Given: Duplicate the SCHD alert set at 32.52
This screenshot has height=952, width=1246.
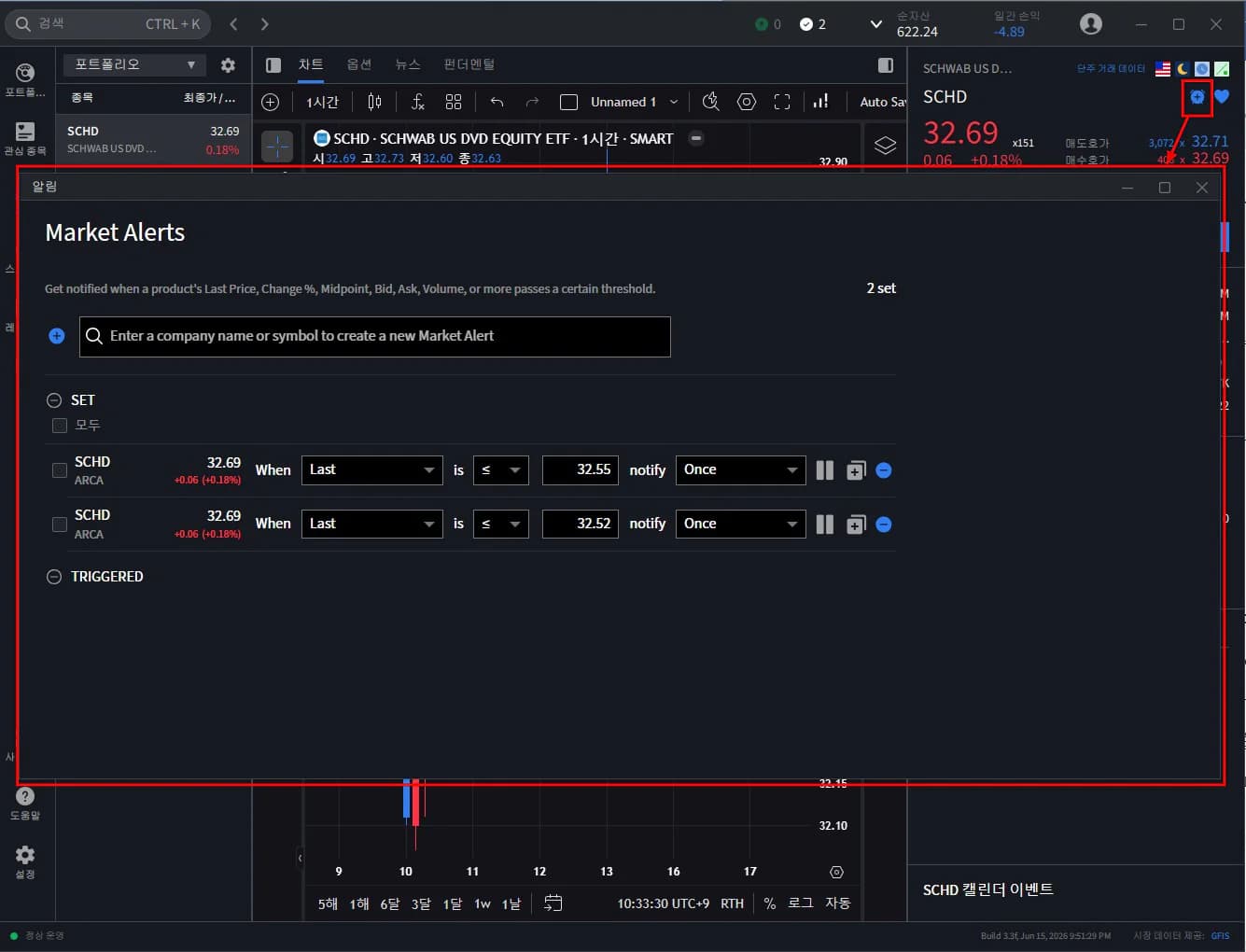Looking at the screenshot, I should click(856, 525).
